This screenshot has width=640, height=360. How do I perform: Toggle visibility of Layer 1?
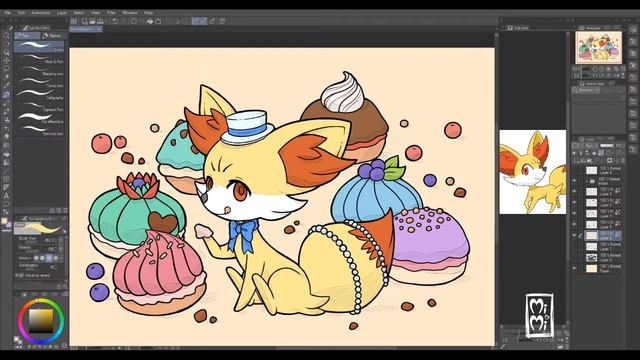tap(574, 191)
